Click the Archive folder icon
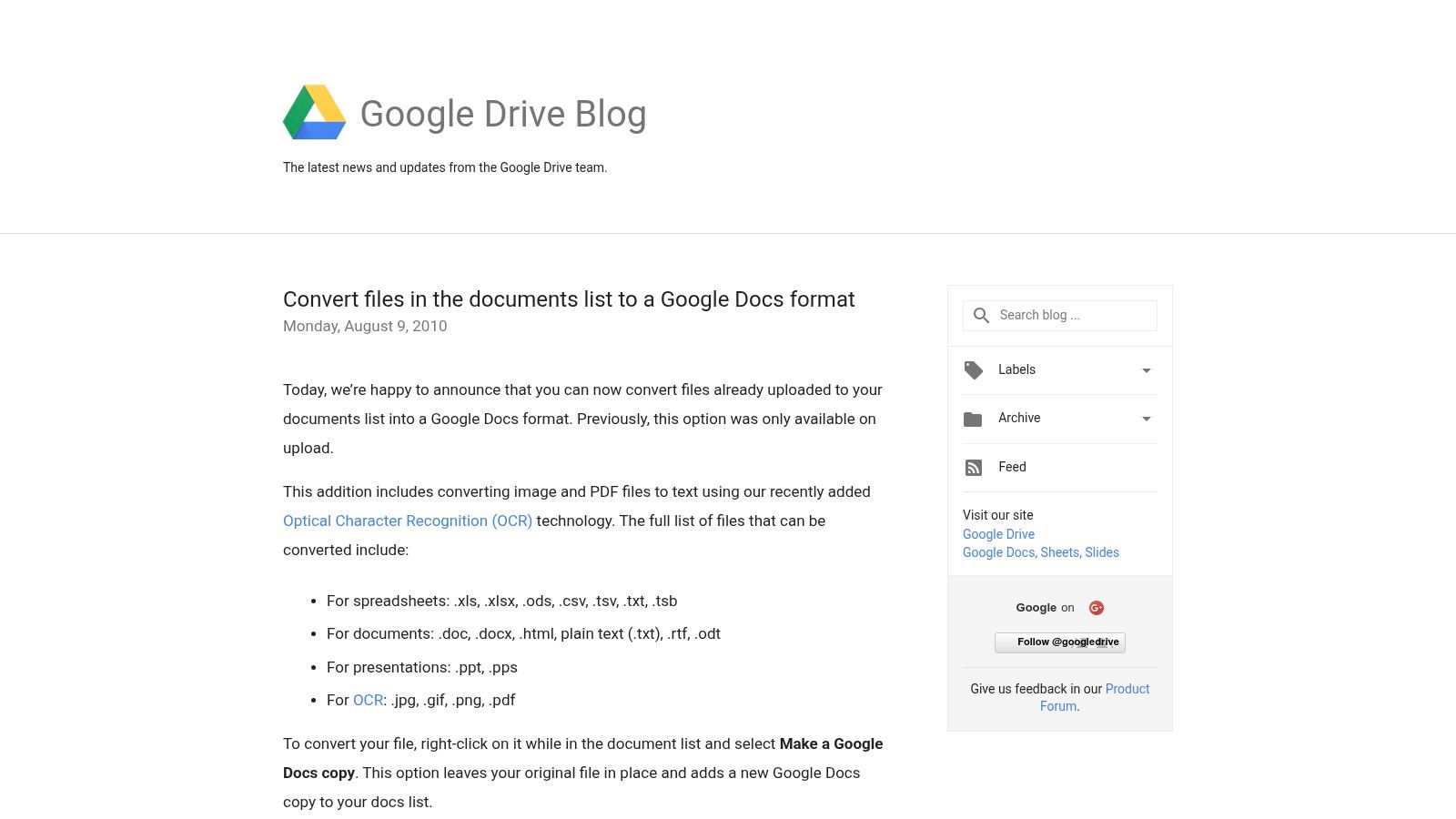Viewport: 1456px width, 819px height. click(974, 419)
